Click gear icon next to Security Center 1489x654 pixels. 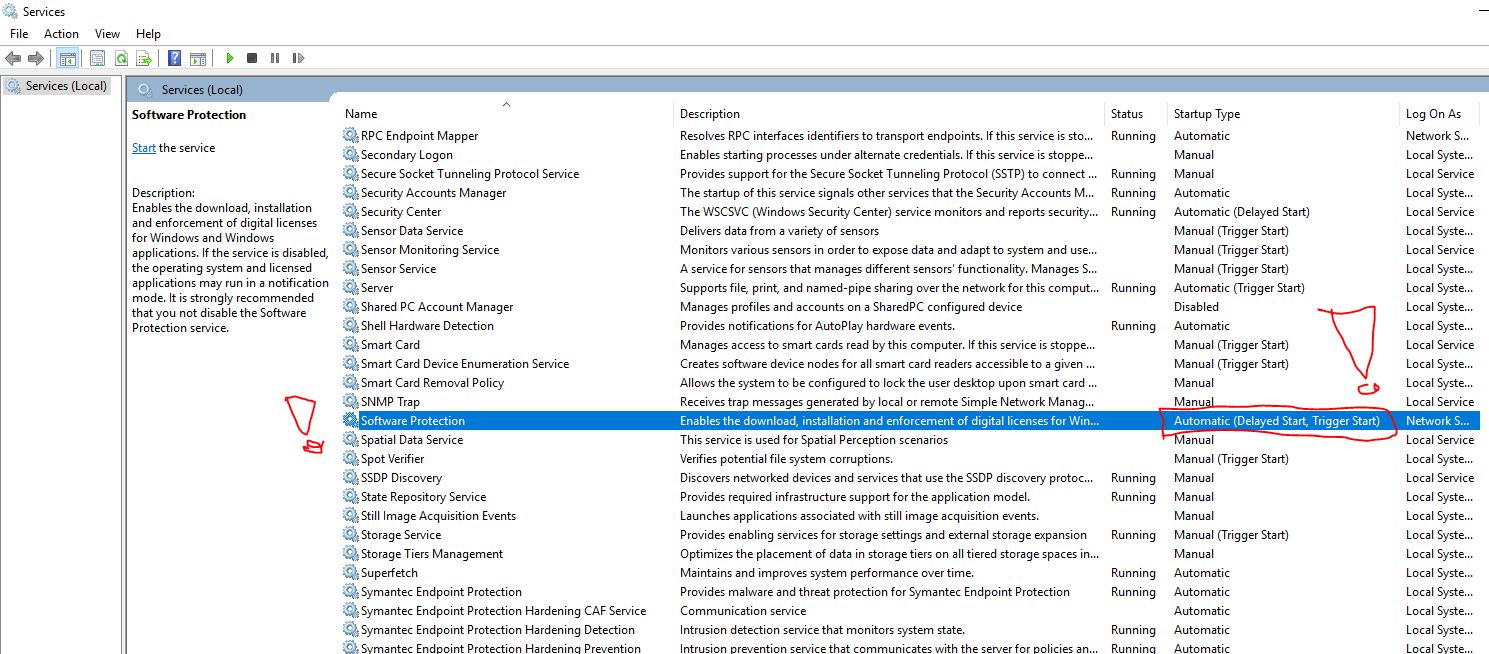coord(350,211)
